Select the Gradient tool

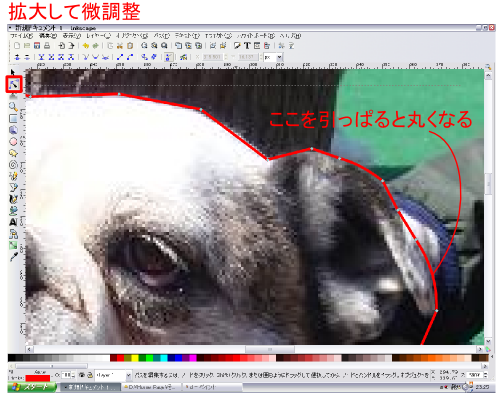tap(13, 245)
